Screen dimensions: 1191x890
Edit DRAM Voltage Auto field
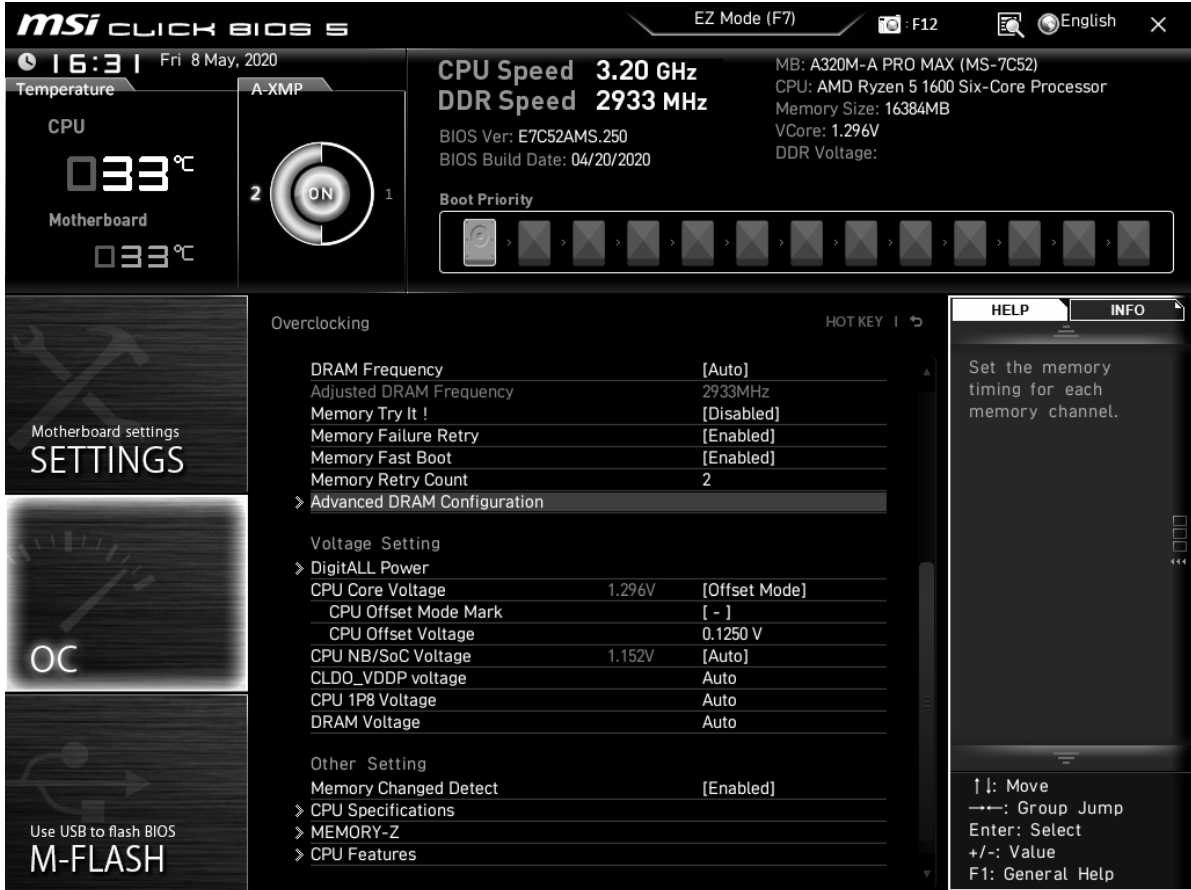tap(598, 722)
